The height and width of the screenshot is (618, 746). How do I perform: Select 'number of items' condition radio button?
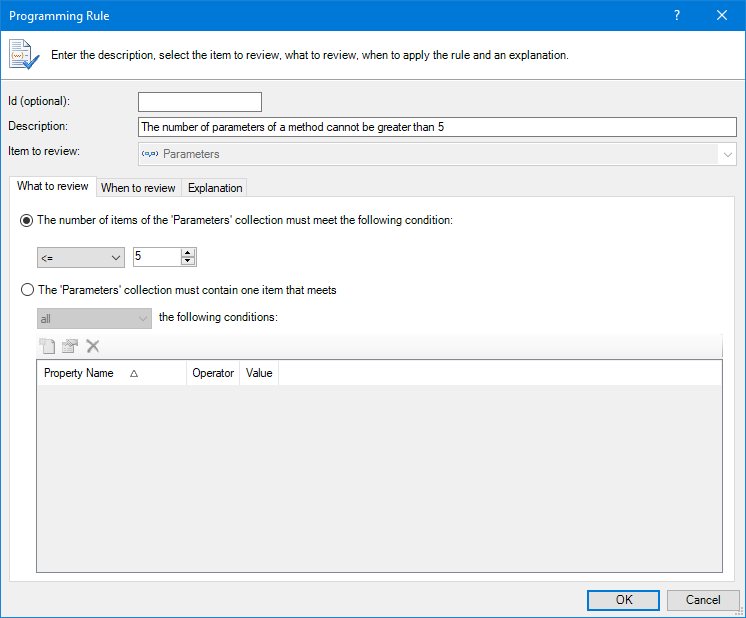coord(27,220)
